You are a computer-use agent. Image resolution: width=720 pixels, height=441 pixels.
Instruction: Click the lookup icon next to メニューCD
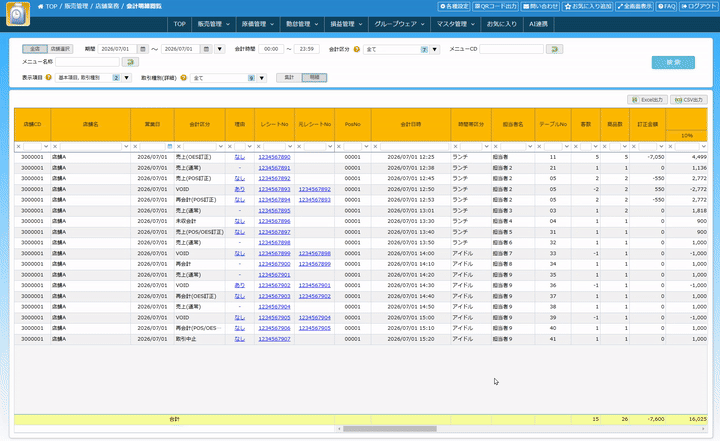coord(554,49)
